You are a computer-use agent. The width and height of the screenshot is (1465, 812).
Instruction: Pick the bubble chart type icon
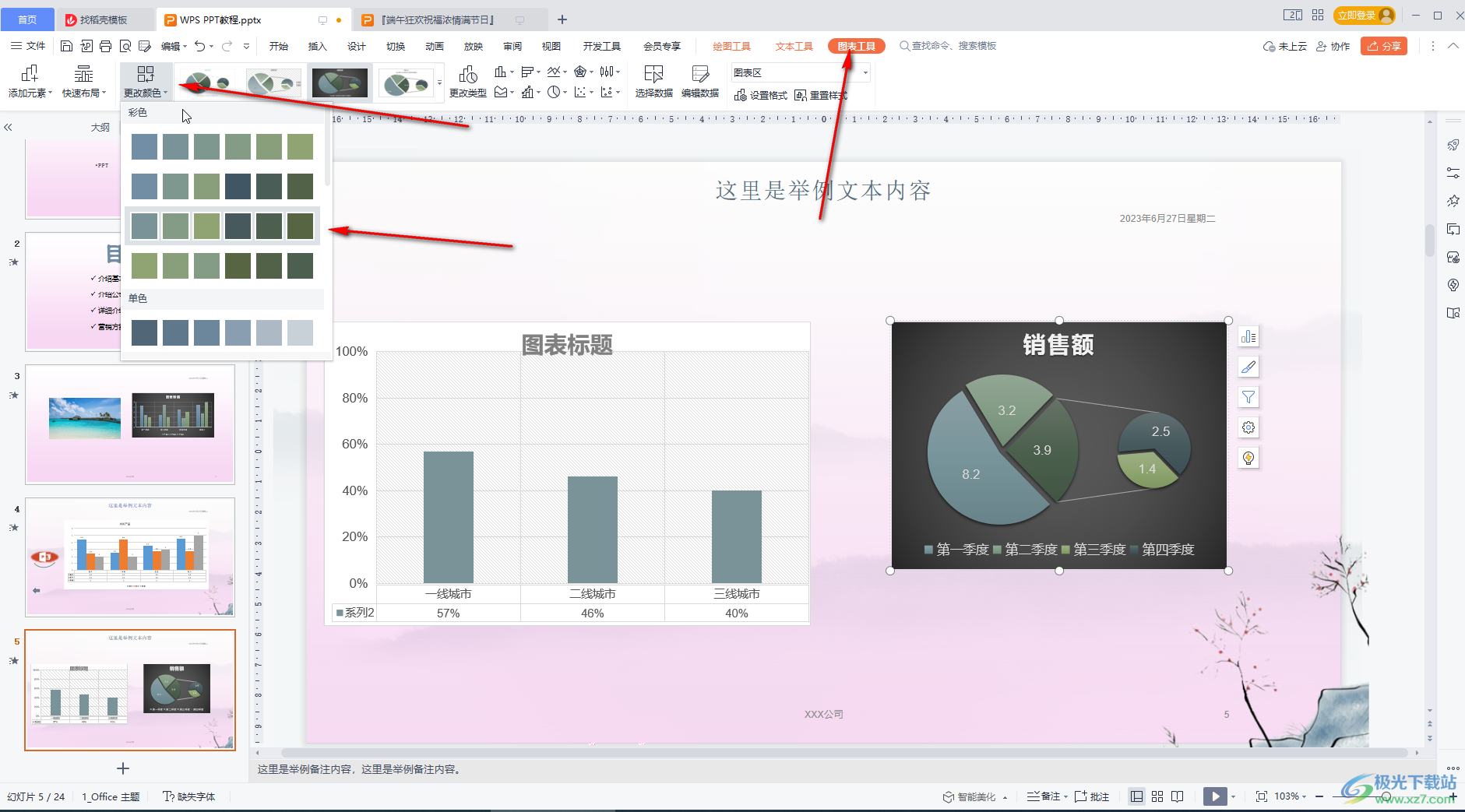coord(607,92)
